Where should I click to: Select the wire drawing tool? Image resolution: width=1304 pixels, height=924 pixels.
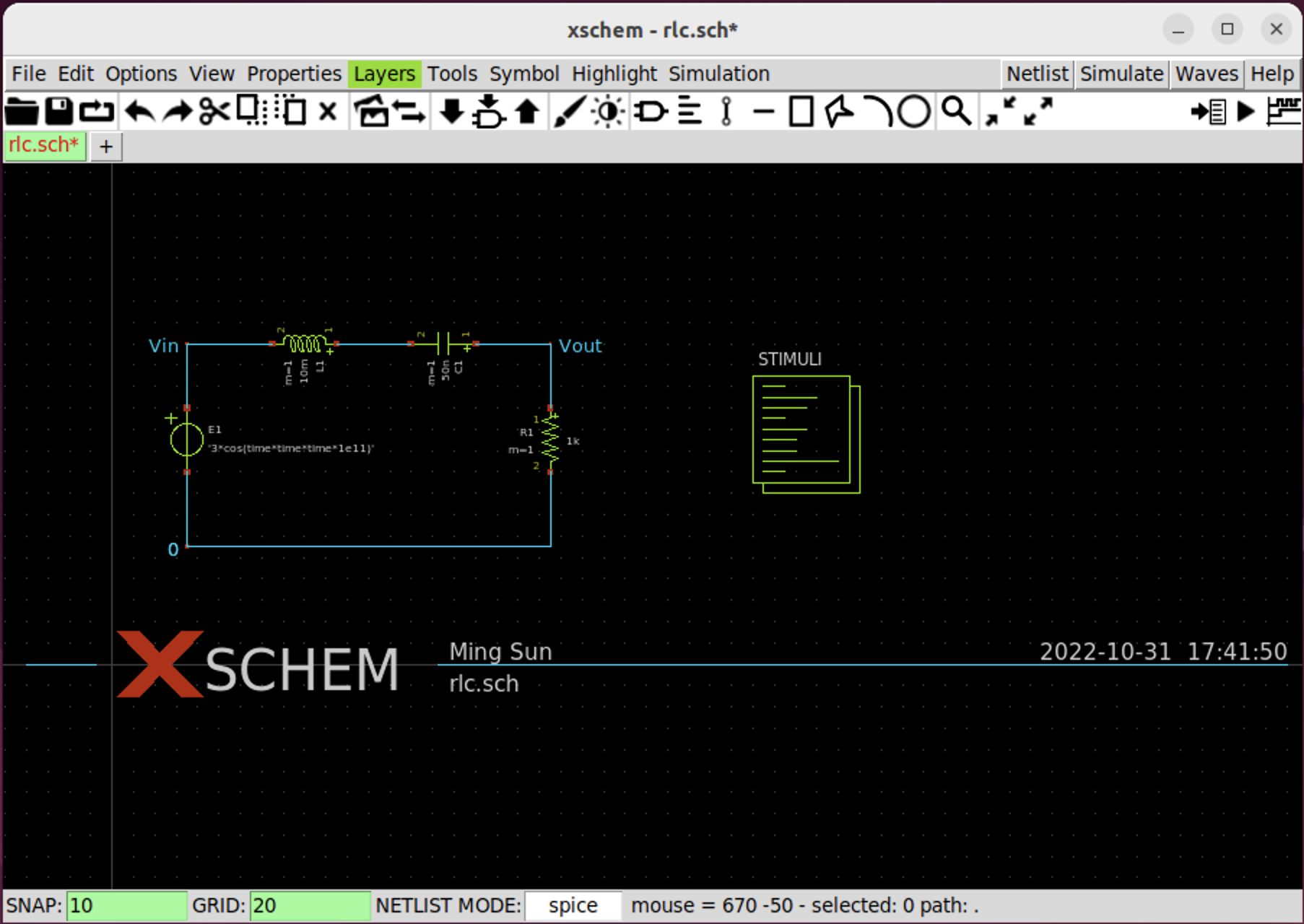pos(726,112)
